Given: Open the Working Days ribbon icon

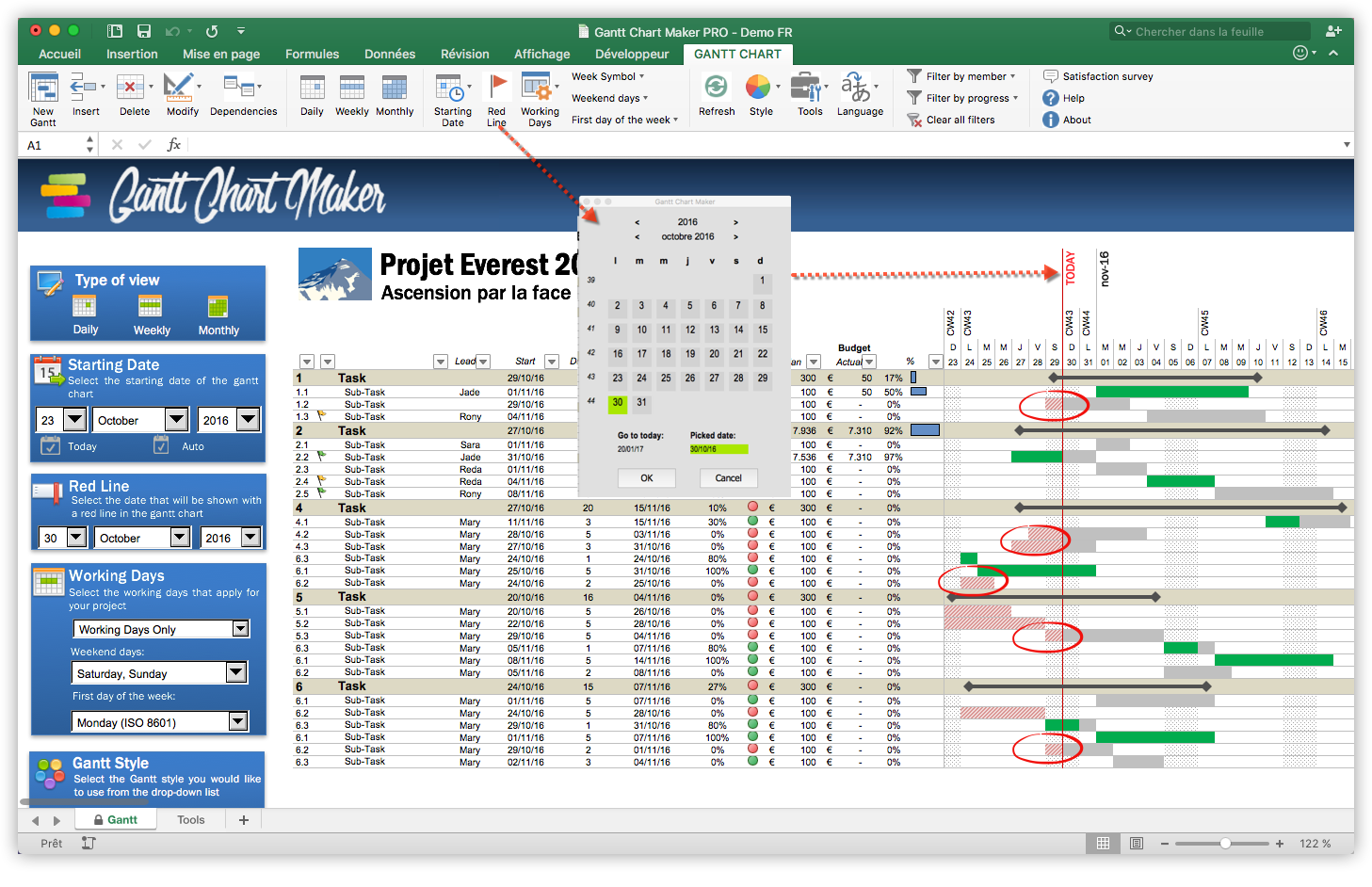Looking at the screenshot, I should click(536, 88).
